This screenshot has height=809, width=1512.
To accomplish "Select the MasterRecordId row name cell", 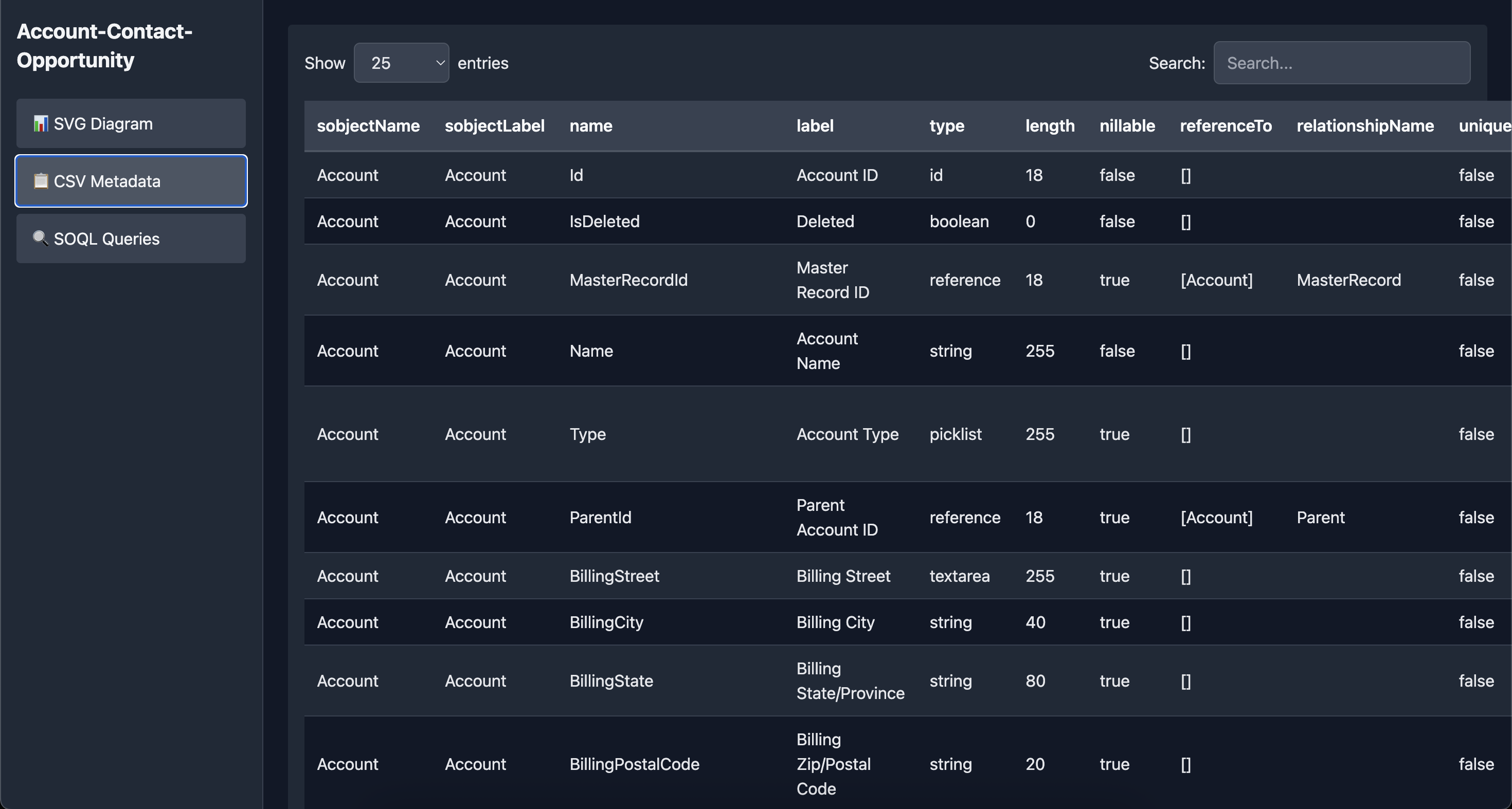I will tap(628, 281).
